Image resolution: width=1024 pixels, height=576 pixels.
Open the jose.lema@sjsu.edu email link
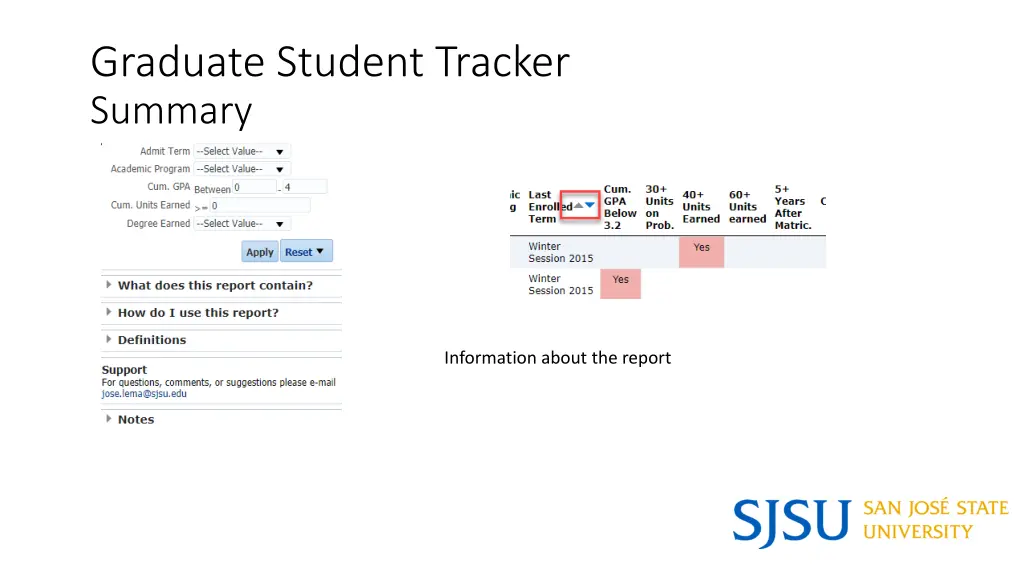(144, 394)
